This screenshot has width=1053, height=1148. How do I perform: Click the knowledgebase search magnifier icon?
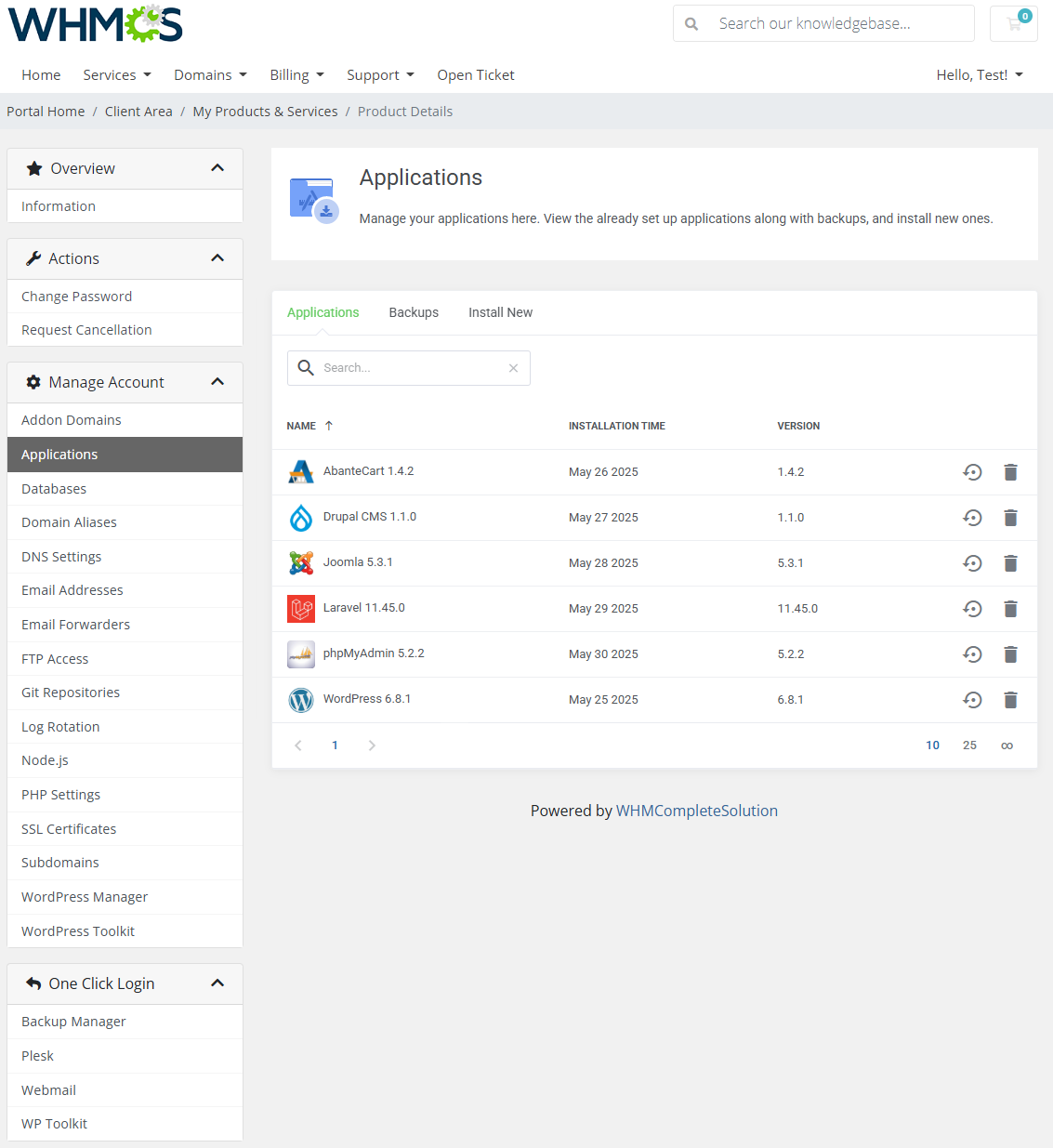[691, 22]
